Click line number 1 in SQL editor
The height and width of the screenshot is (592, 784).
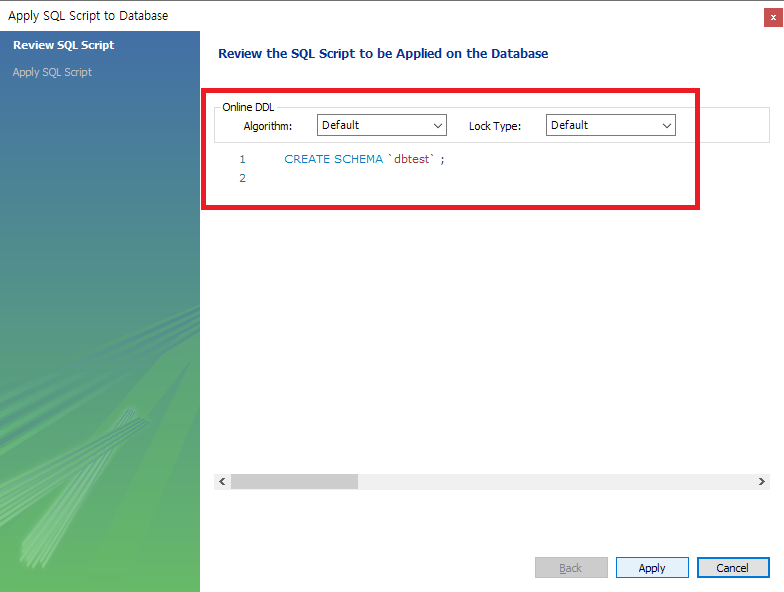pyautogui.click(x=242, y=159)
